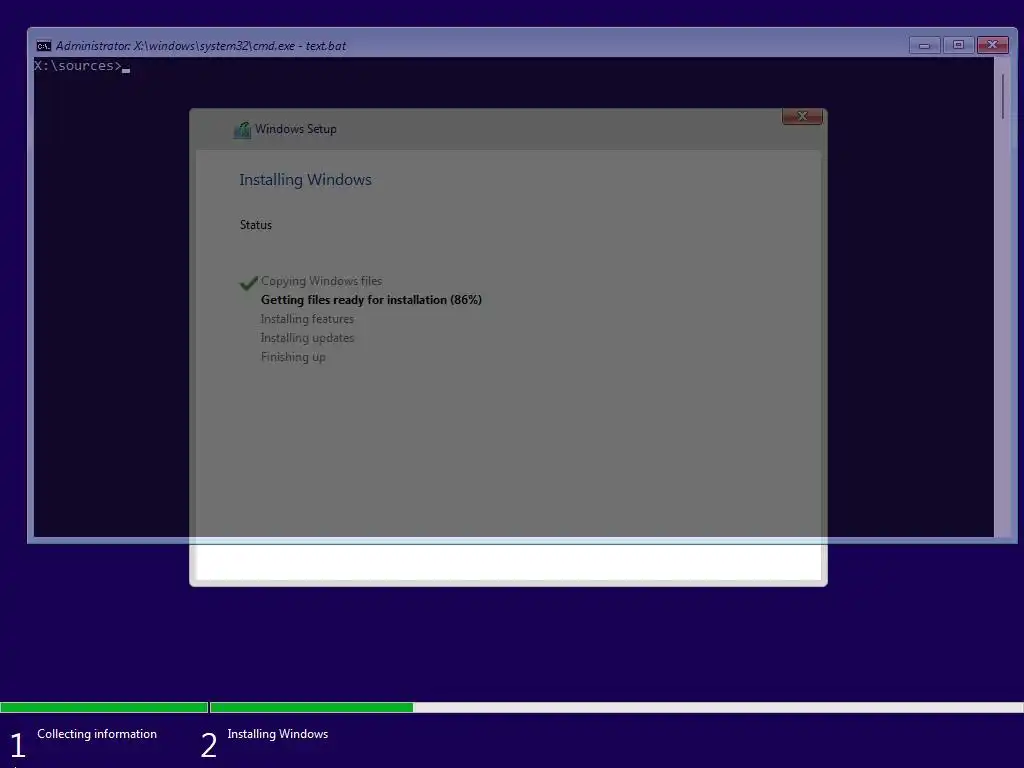Close the Administrator cmd.exe window
This screenshot has width=1024, height=768.
[993, 45]
